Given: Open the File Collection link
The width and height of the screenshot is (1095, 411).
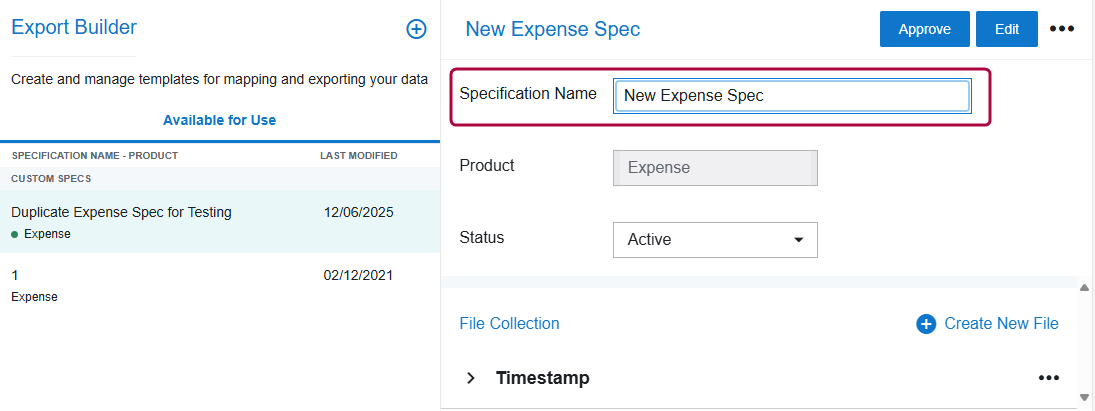Looking at the screenshot, I should pos(509,324).
